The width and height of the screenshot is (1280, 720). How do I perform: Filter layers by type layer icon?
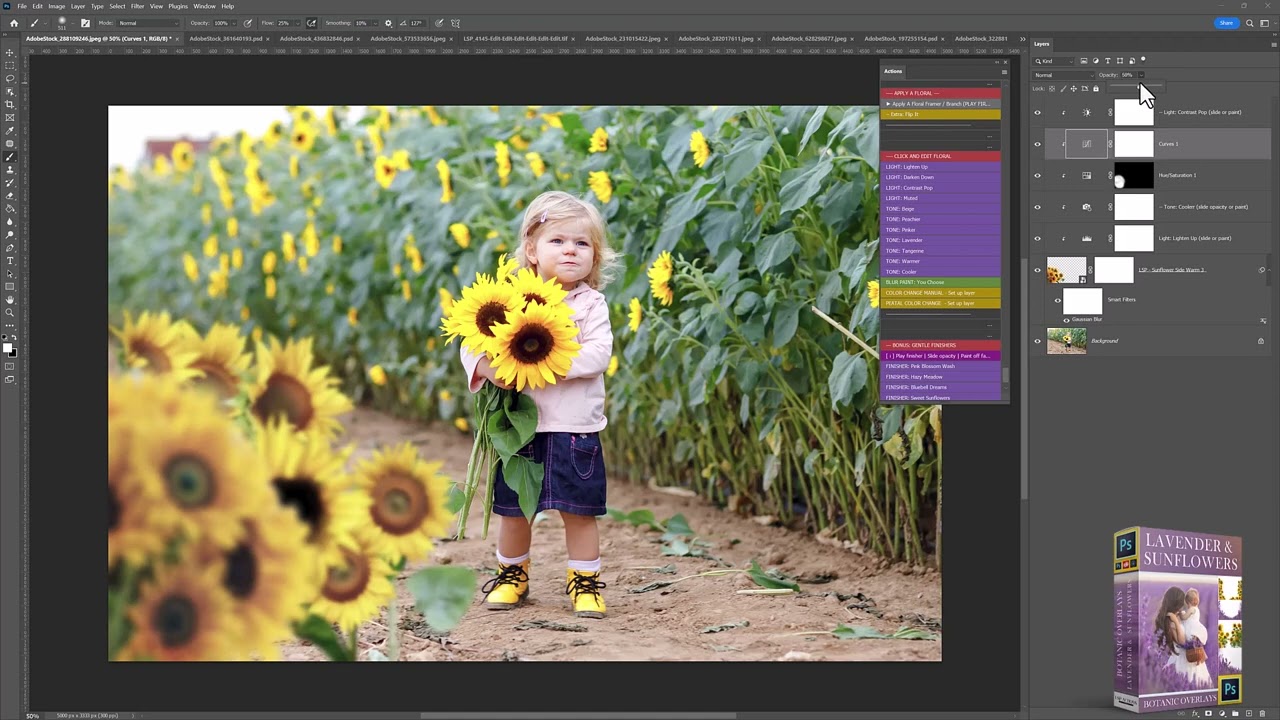tap(1108, 61)
